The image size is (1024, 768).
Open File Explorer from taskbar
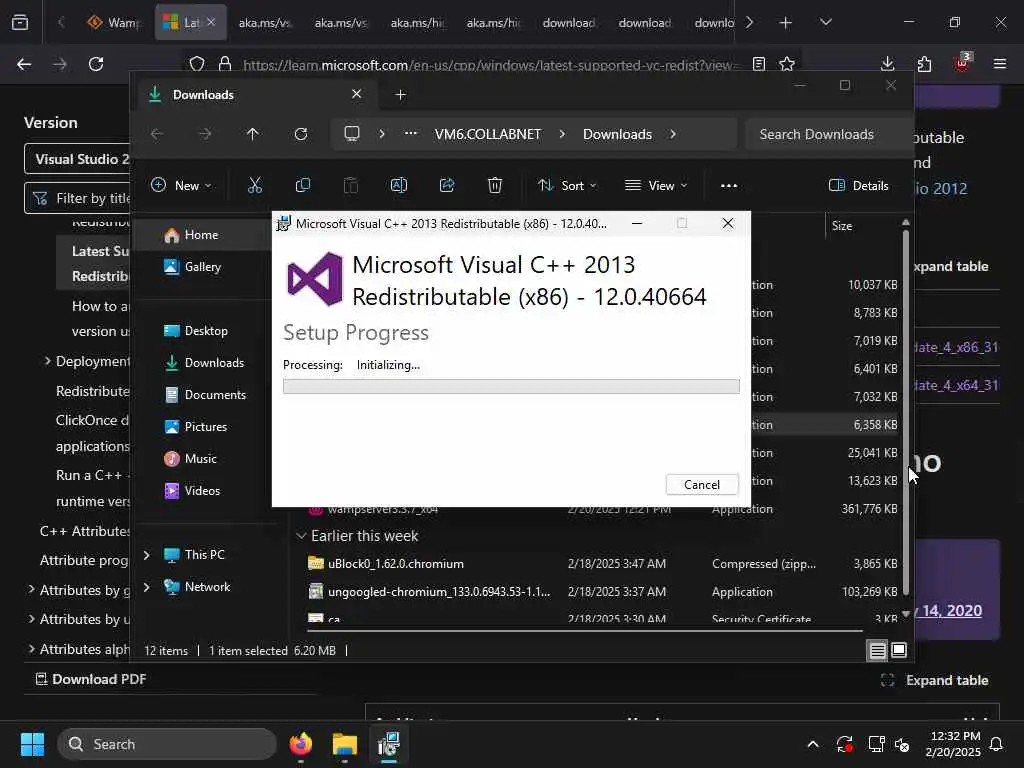tap(344, 744)
